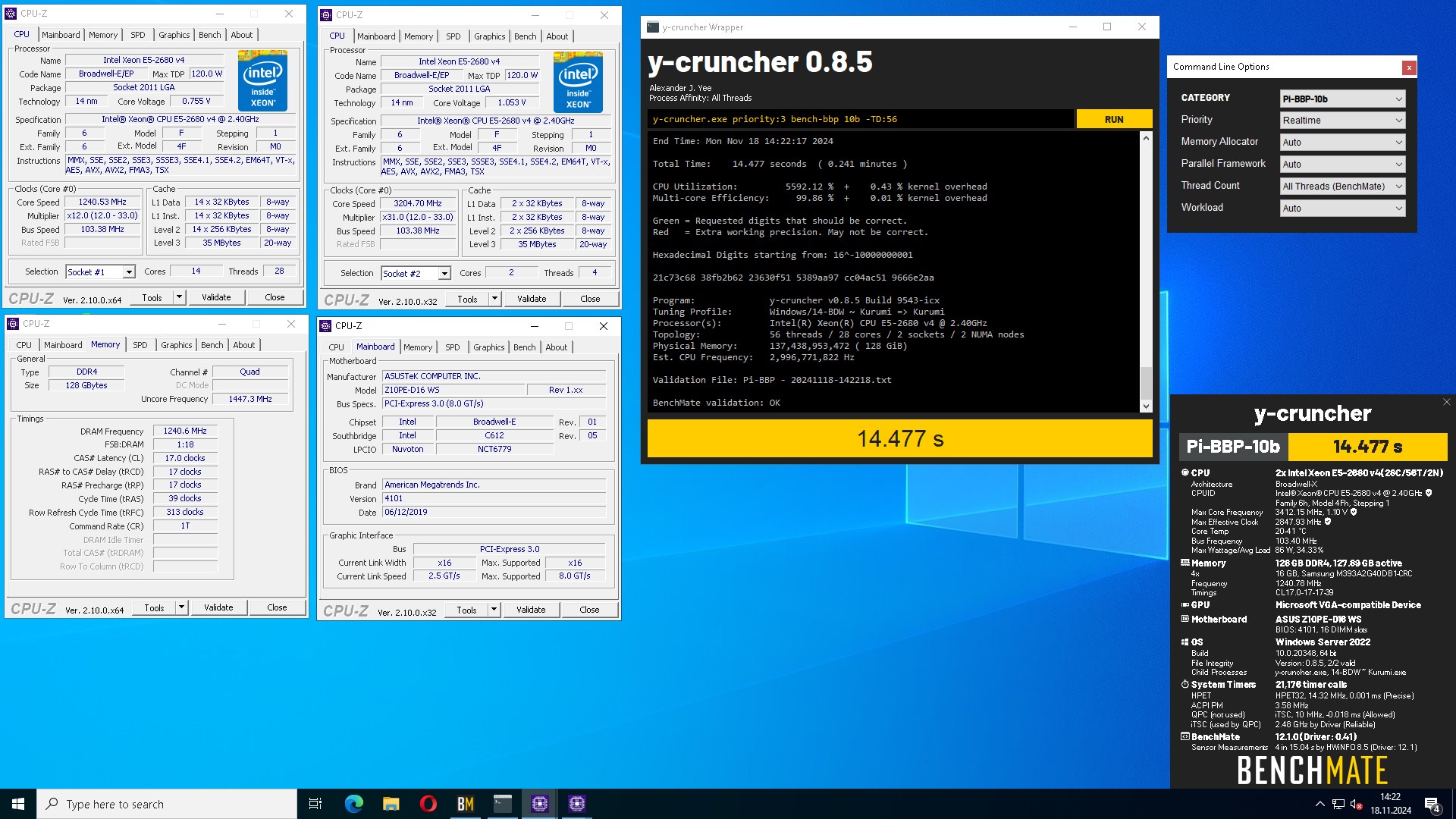Click Close button in Socket #2 CPU-Z window
The height and width of the screenshot is (819, 1456).
(x=590, y=299)
